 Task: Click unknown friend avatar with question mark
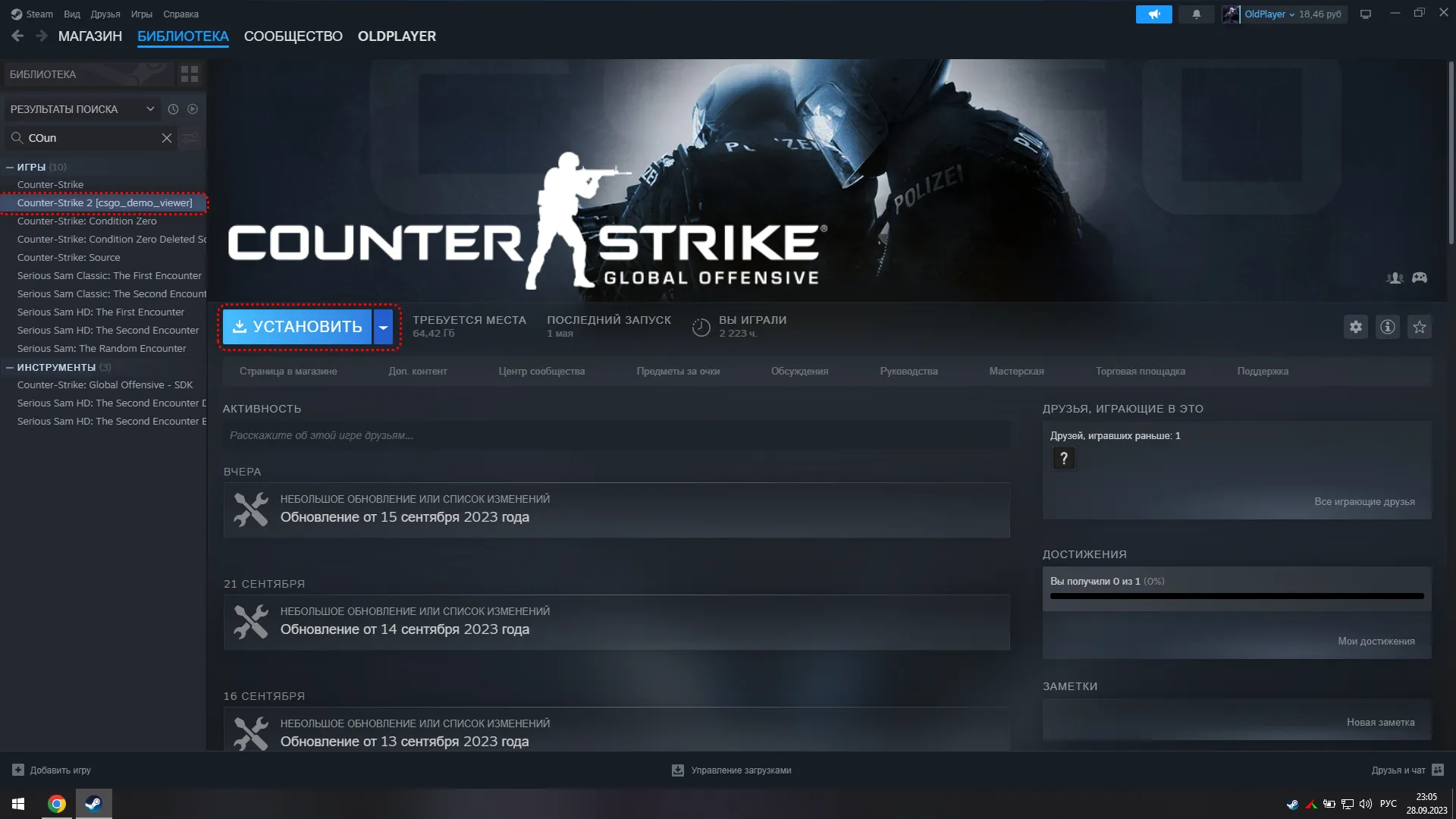pos(1063,458)
